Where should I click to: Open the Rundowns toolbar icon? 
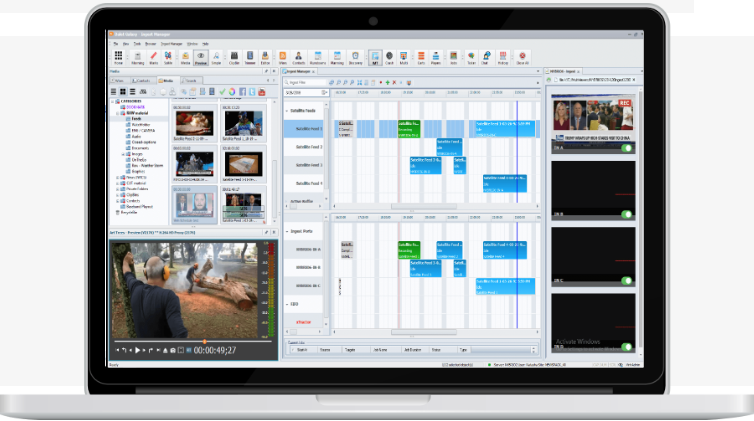tap(318, 57)
